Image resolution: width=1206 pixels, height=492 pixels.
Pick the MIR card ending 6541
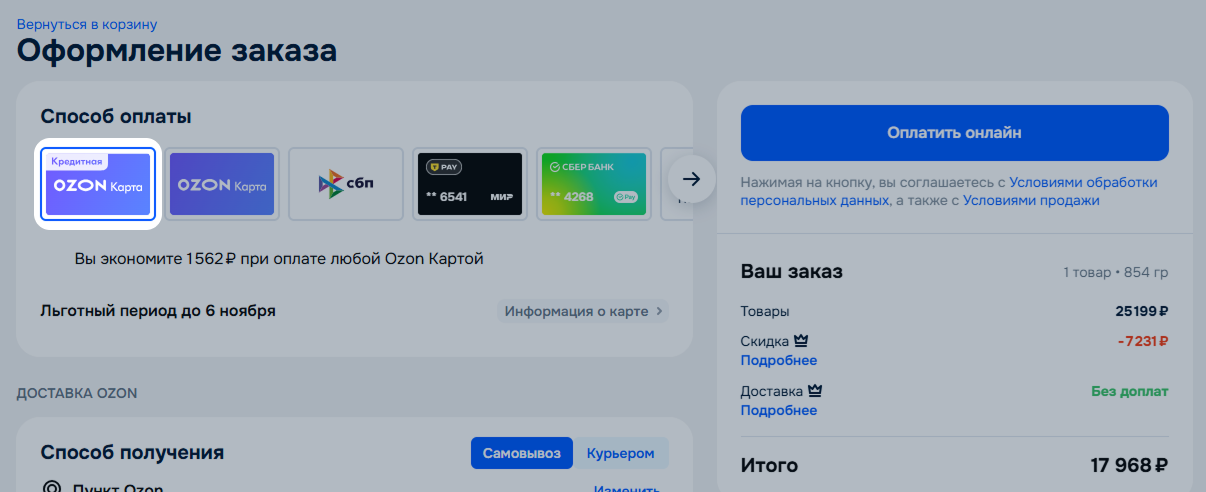tap(470, 184)
